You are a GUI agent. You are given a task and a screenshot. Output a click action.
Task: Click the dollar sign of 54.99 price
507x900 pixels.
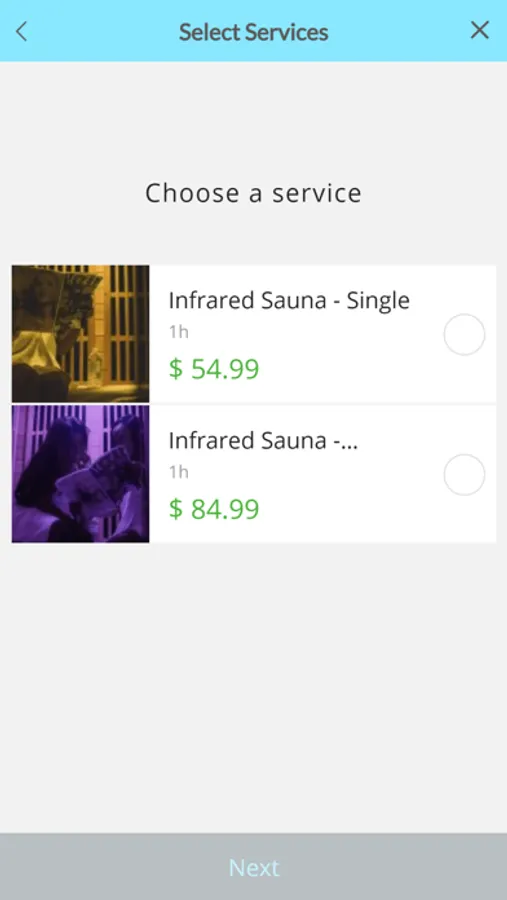(x=175, y=368)
